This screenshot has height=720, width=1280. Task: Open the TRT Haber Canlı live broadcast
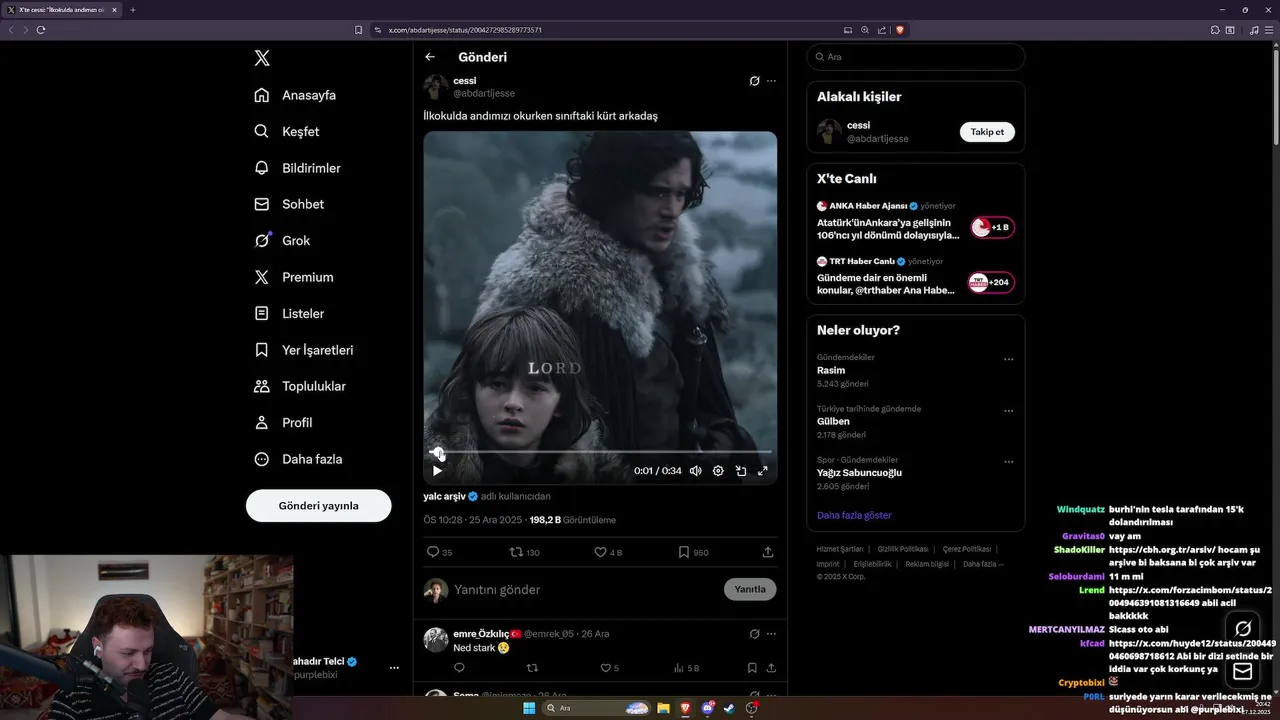pyautogui.click(x=915, y=276)
